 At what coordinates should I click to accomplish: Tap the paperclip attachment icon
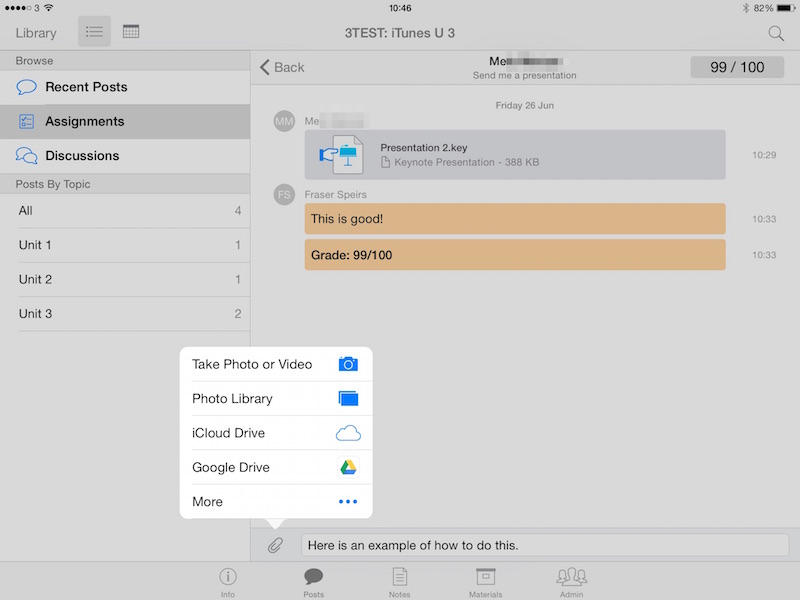coord(274,545)
